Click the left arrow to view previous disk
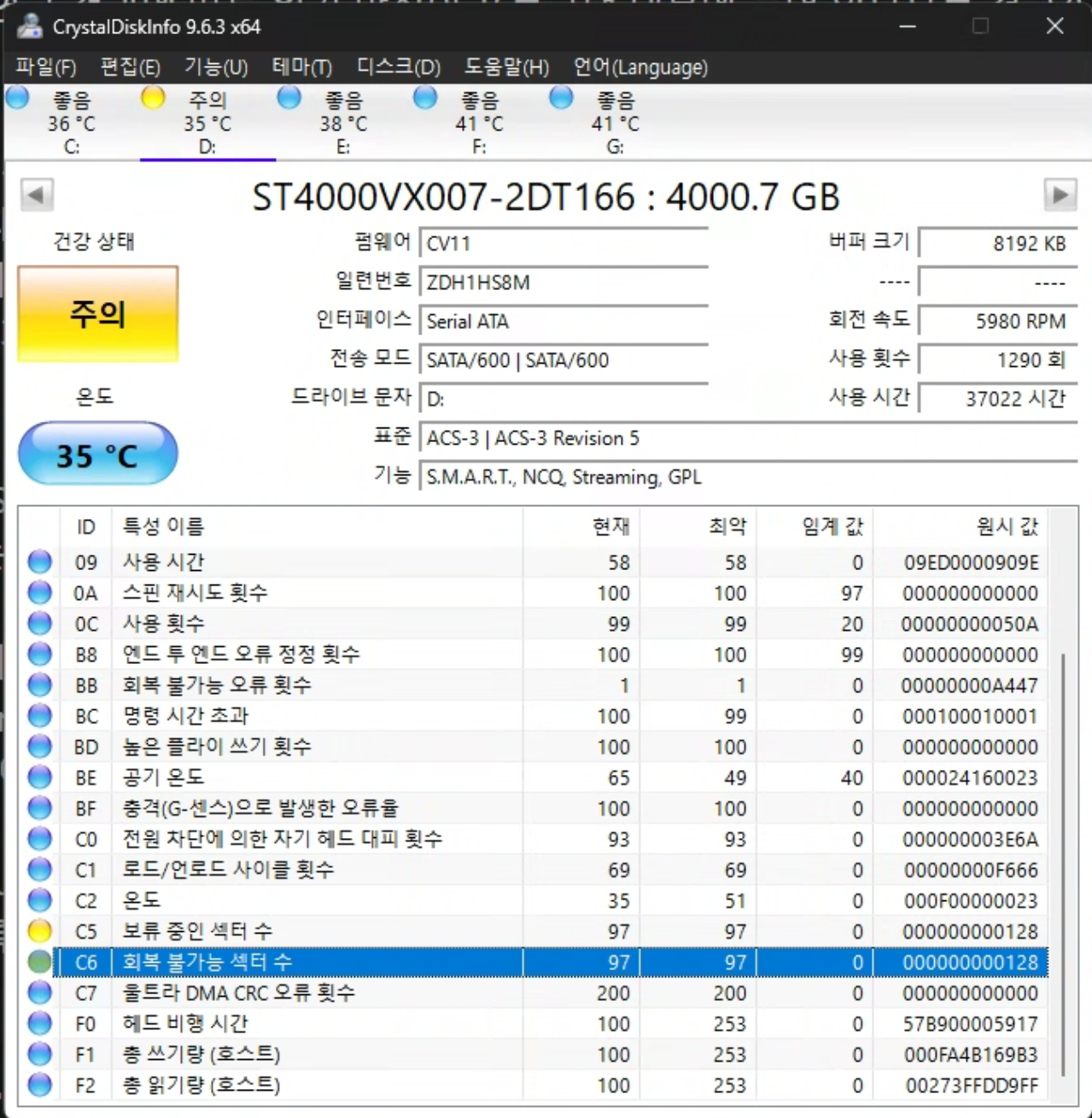Viewport: 1092px width, 1118px height. [34, 195]
